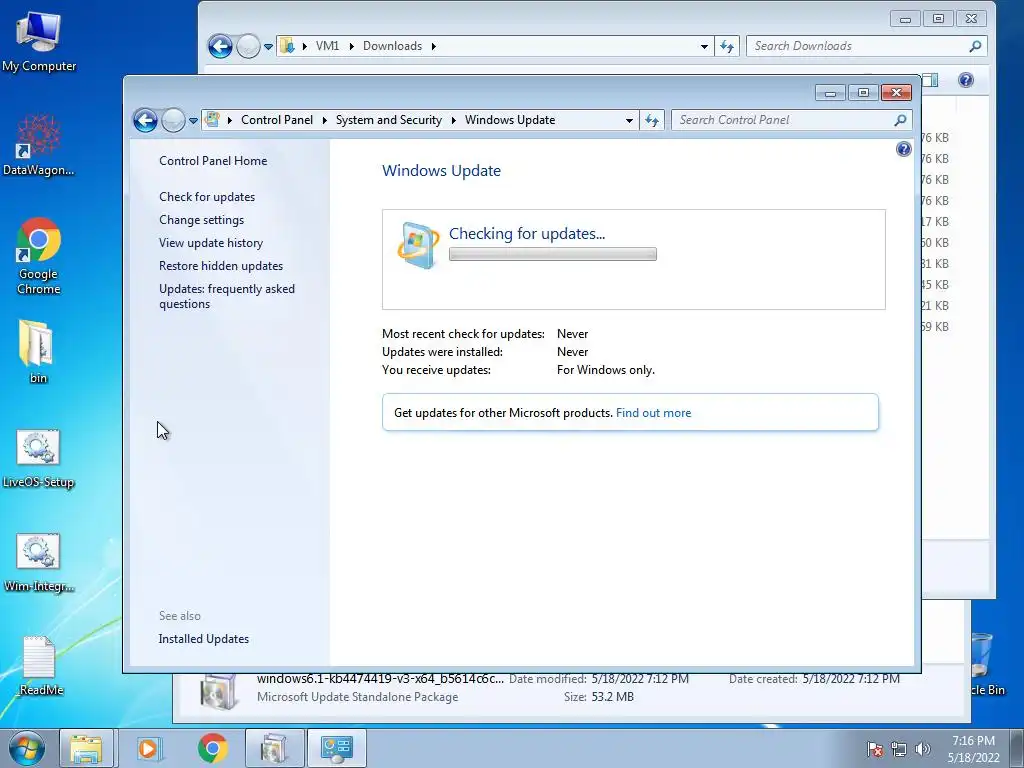This screenshot has height=768, width=1024.
Task: Click VM1 breadcrumb in Downloads window
Action: 327,46
